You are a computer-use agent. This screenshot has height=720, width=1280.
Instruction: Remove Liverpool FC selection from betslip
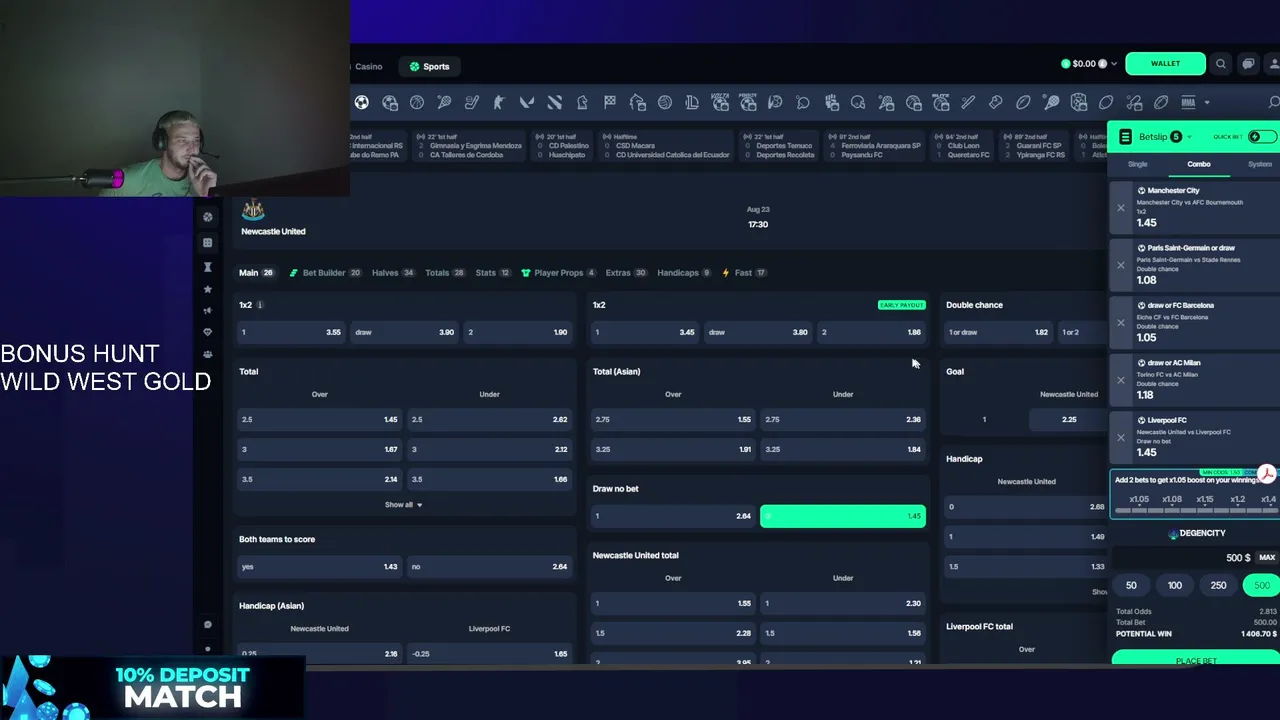click(x=1121, y=438)
